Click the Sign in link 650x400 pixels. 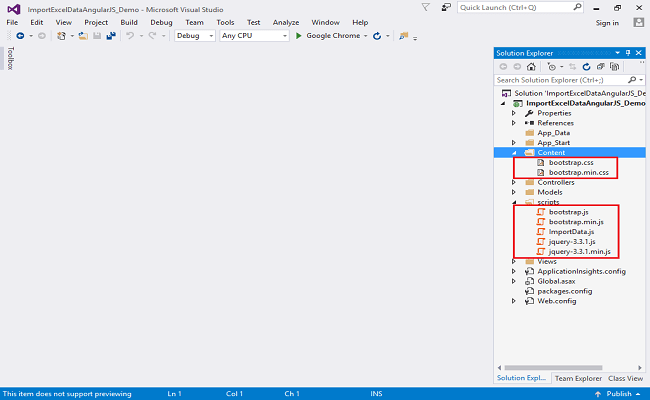click(607, 23)
